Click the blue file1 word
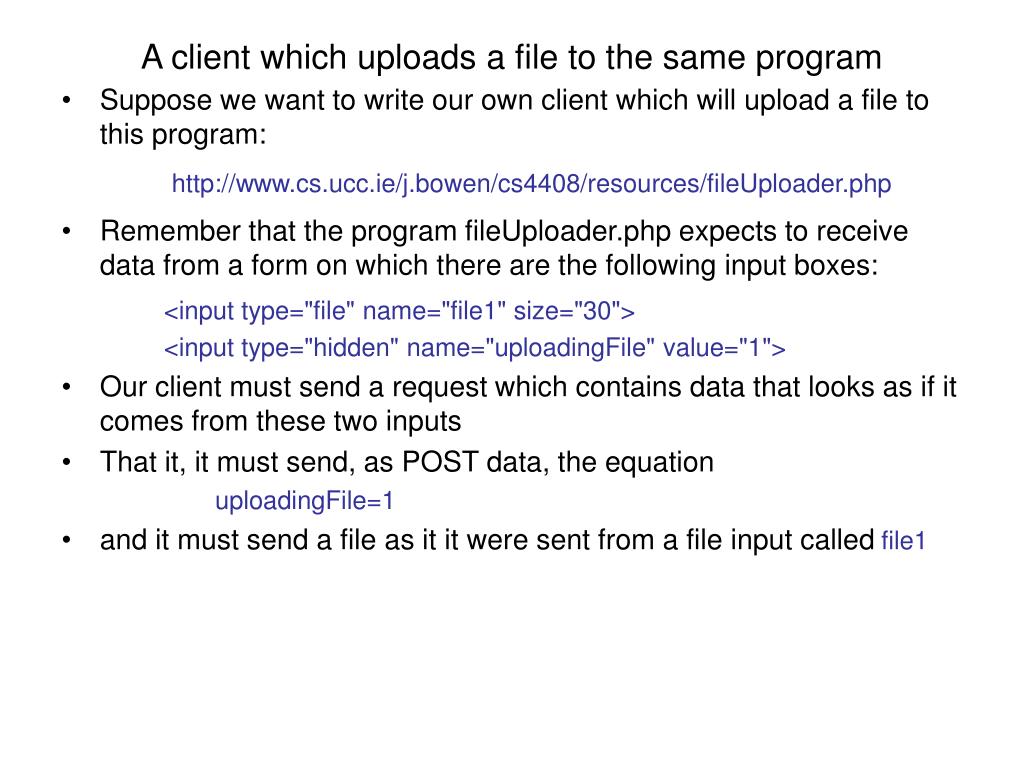This screenshot has height=768, width=1024. [903, 541]
